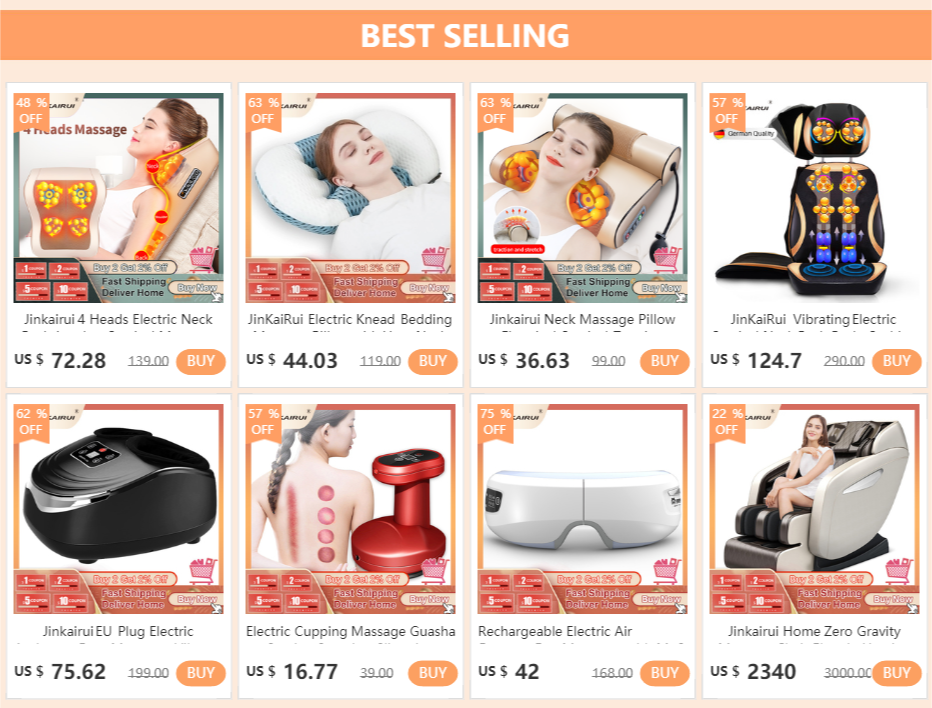
Task: Buy the $2340 Zero Gravity chair
Action: [896, 673]
